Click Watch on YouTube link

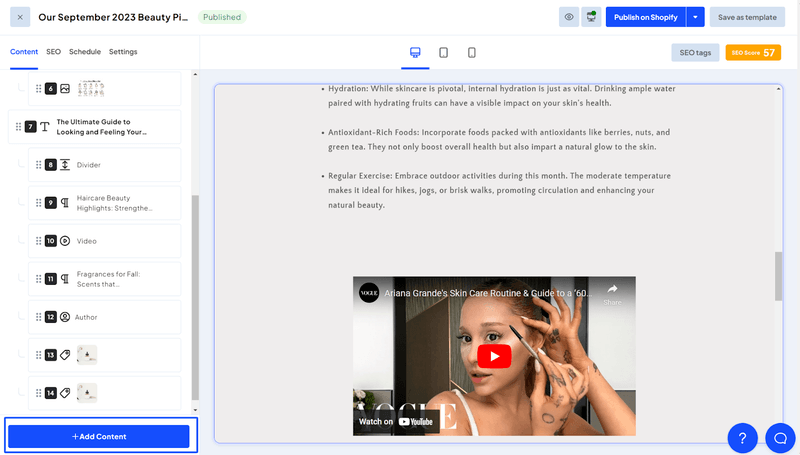coord(396,421)
